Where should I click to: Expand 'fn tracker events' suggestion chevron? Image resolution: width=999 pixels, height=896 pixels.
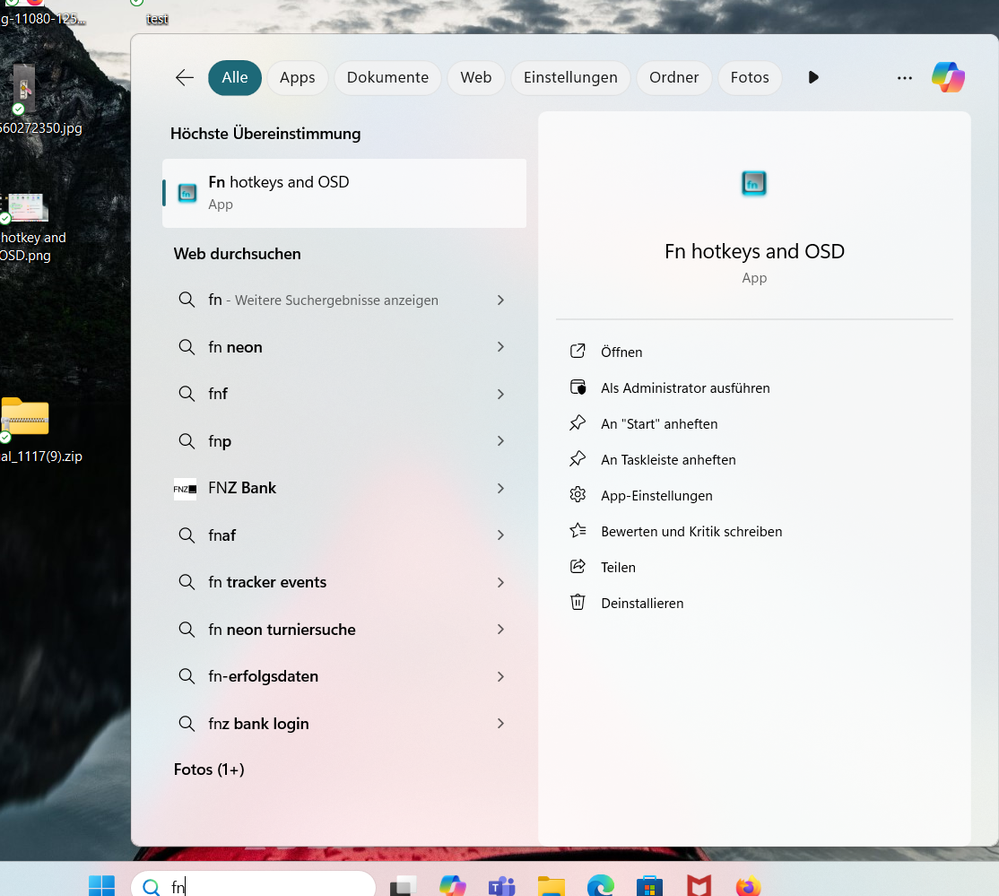coord(500,582)
